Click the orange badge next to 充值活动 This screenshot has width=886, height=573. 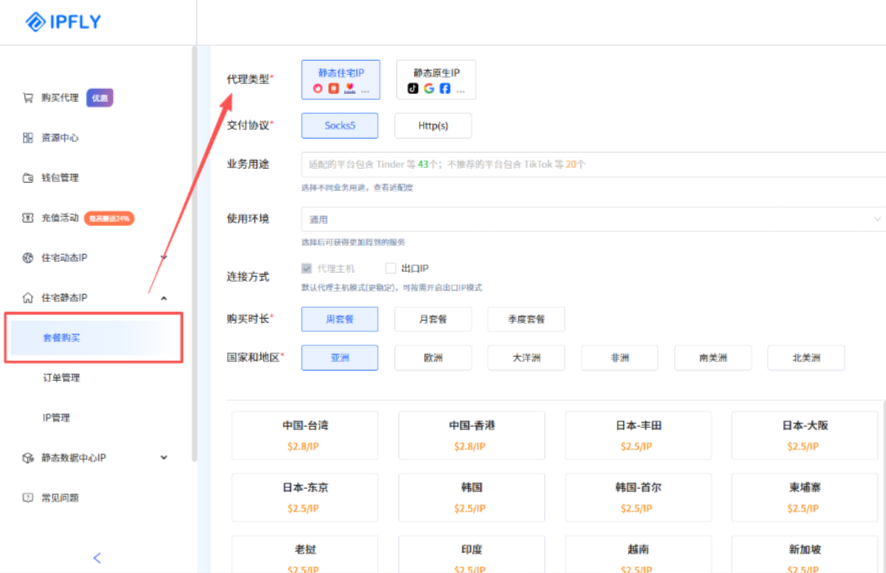109,218
